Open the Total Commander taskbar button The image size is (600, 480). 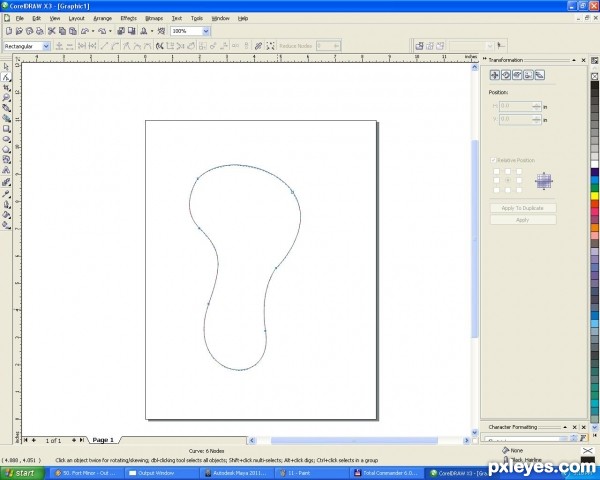click(387, 473)
